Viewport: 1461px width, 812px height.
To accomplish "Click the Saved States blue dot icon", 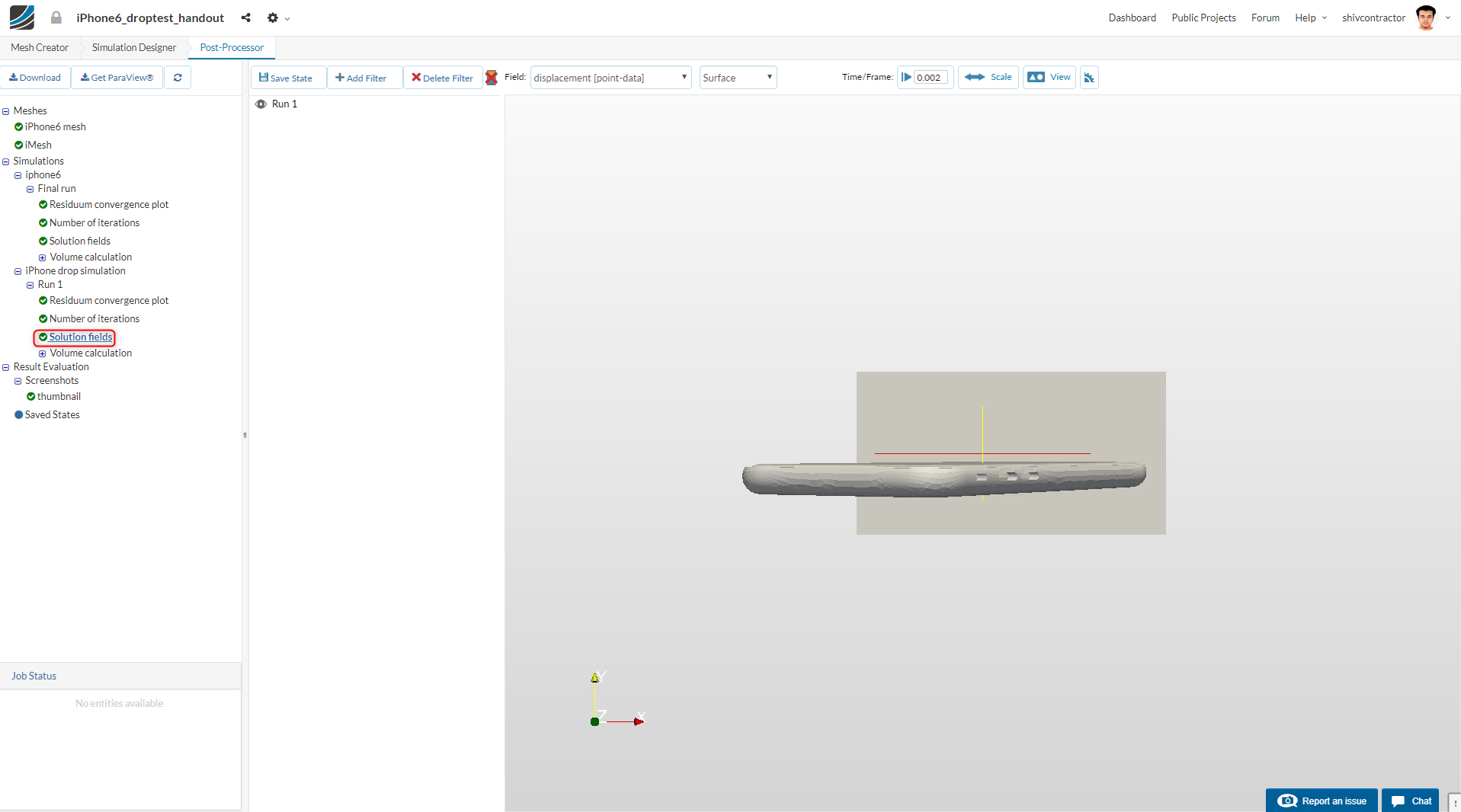I will pos(18,415).
